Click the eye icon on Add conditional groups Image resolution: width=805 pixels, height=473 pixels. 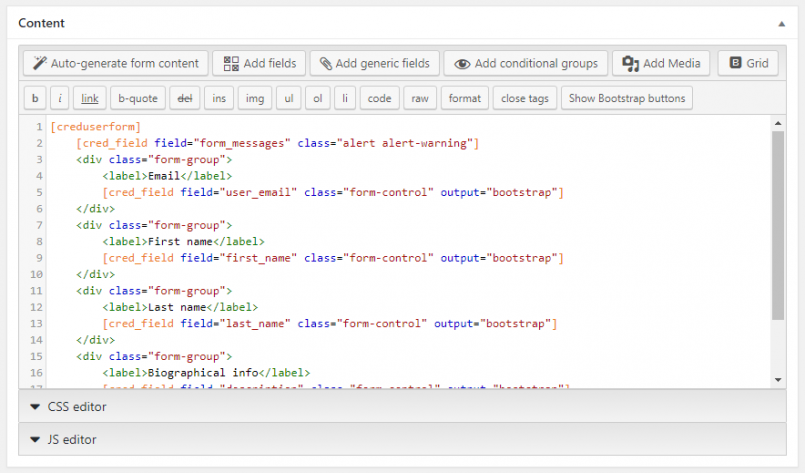462,64
